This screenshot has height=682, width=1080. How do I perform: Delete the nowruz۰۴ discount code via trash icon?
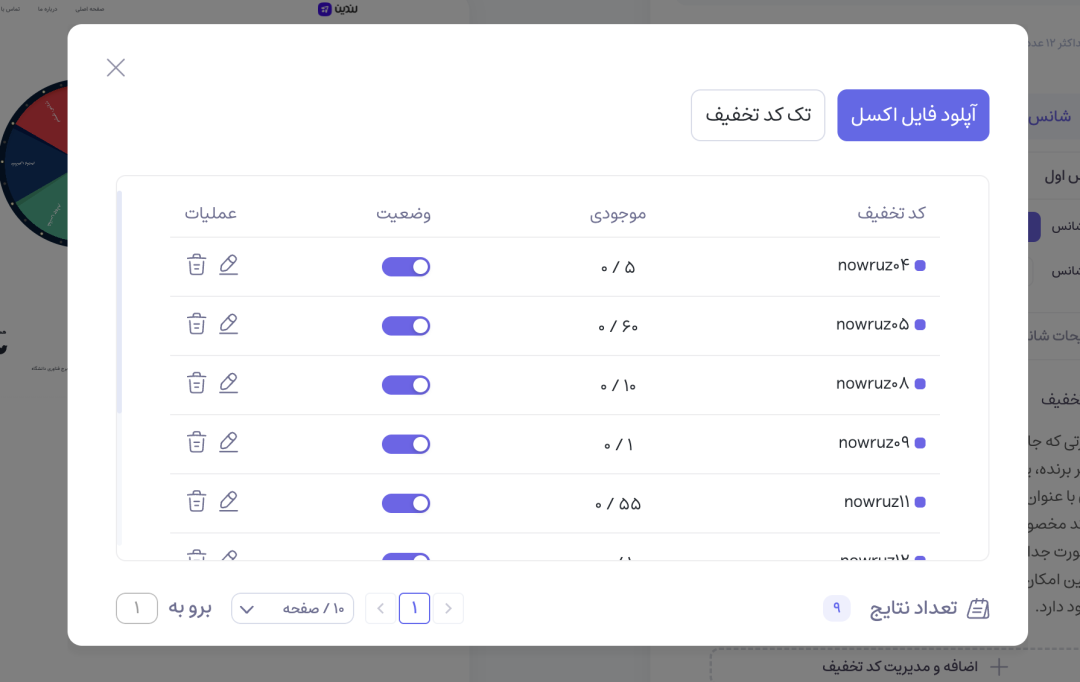pyautogui.click(x=197, y=265)
